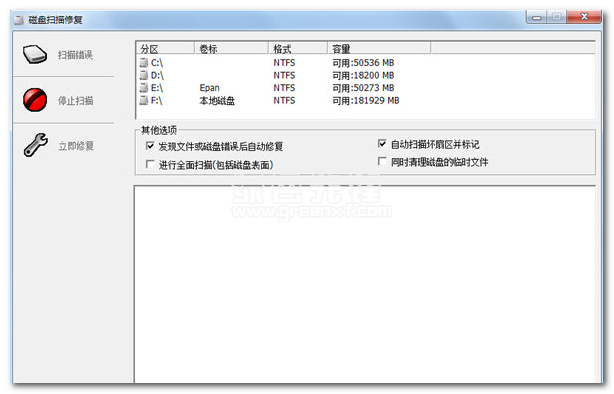Click NTFS format in the C:\ row
Viewport: 614px width, 394px height.
(284, 63)
